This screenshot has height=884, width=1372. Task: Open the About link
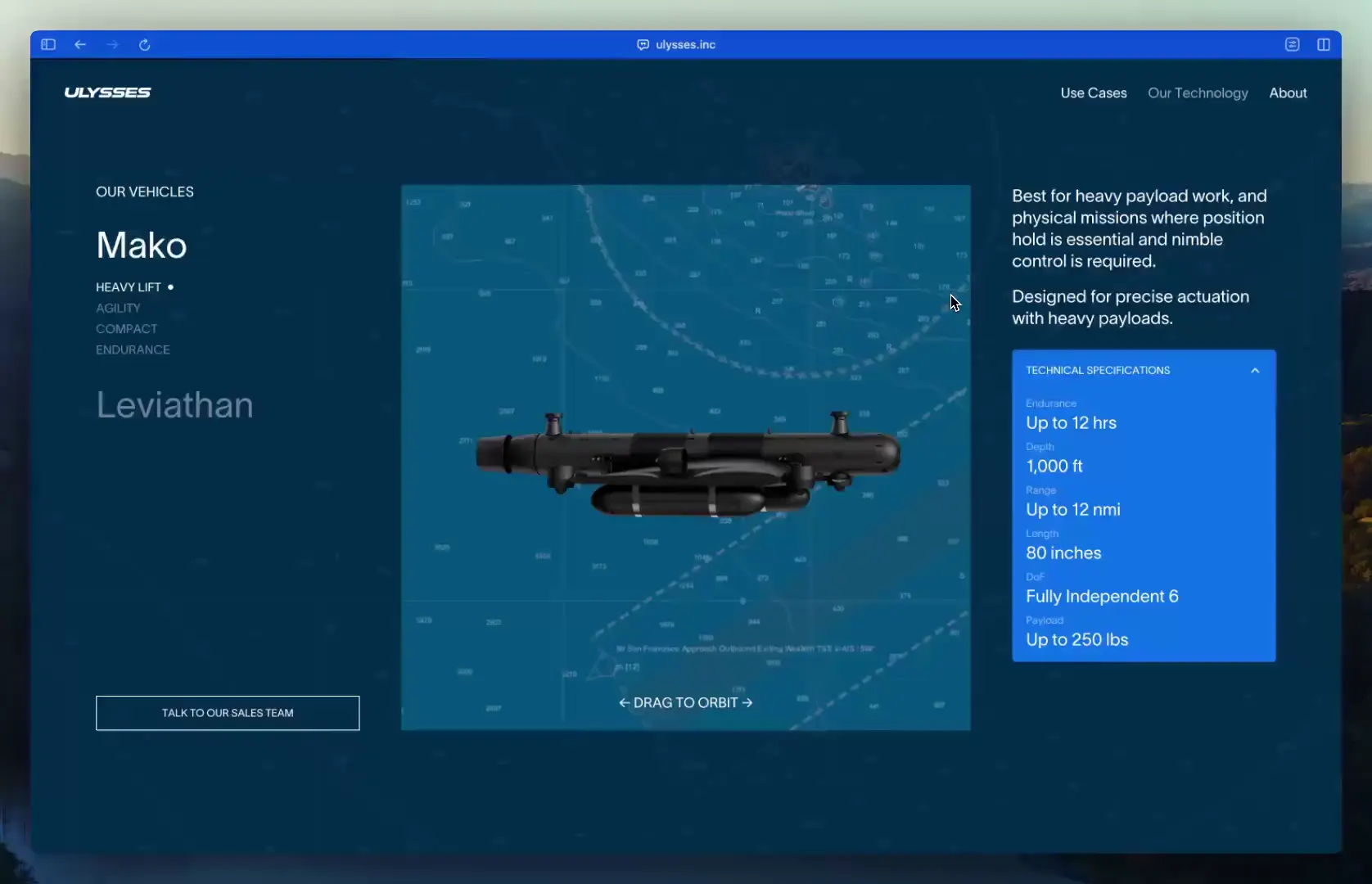tap(1287, 93)
